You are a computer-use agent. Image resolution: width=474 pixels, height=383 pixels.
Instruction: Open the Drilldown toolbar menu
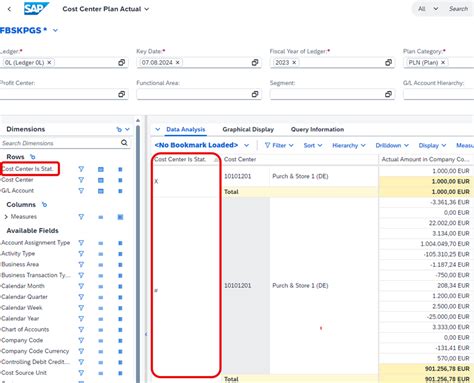pyautogui.click(x=392, y=145)
